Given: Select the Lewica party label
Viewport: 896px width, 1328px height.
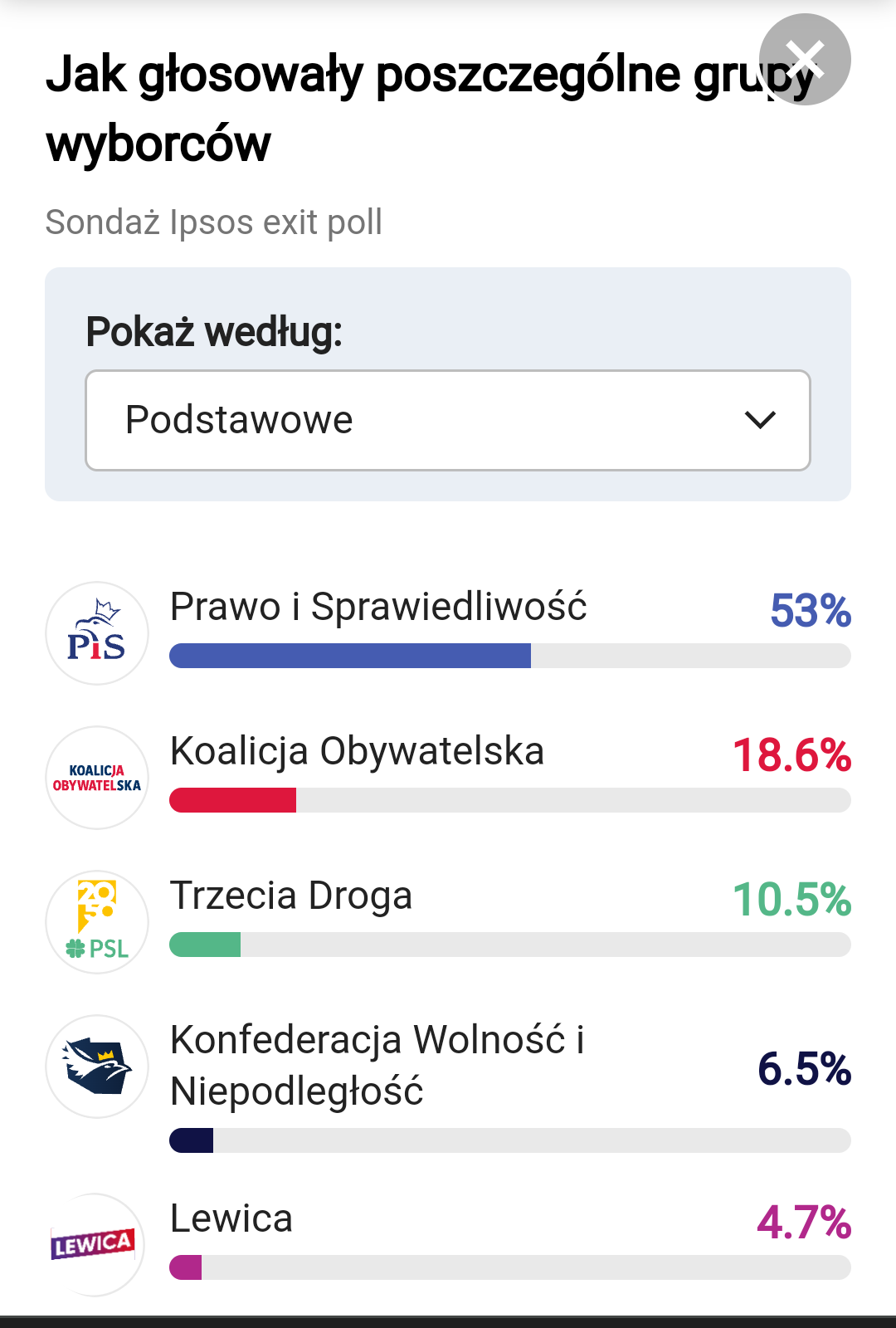Looking at the screenshot, I should pyautogui.click(x=231, y=1218).
